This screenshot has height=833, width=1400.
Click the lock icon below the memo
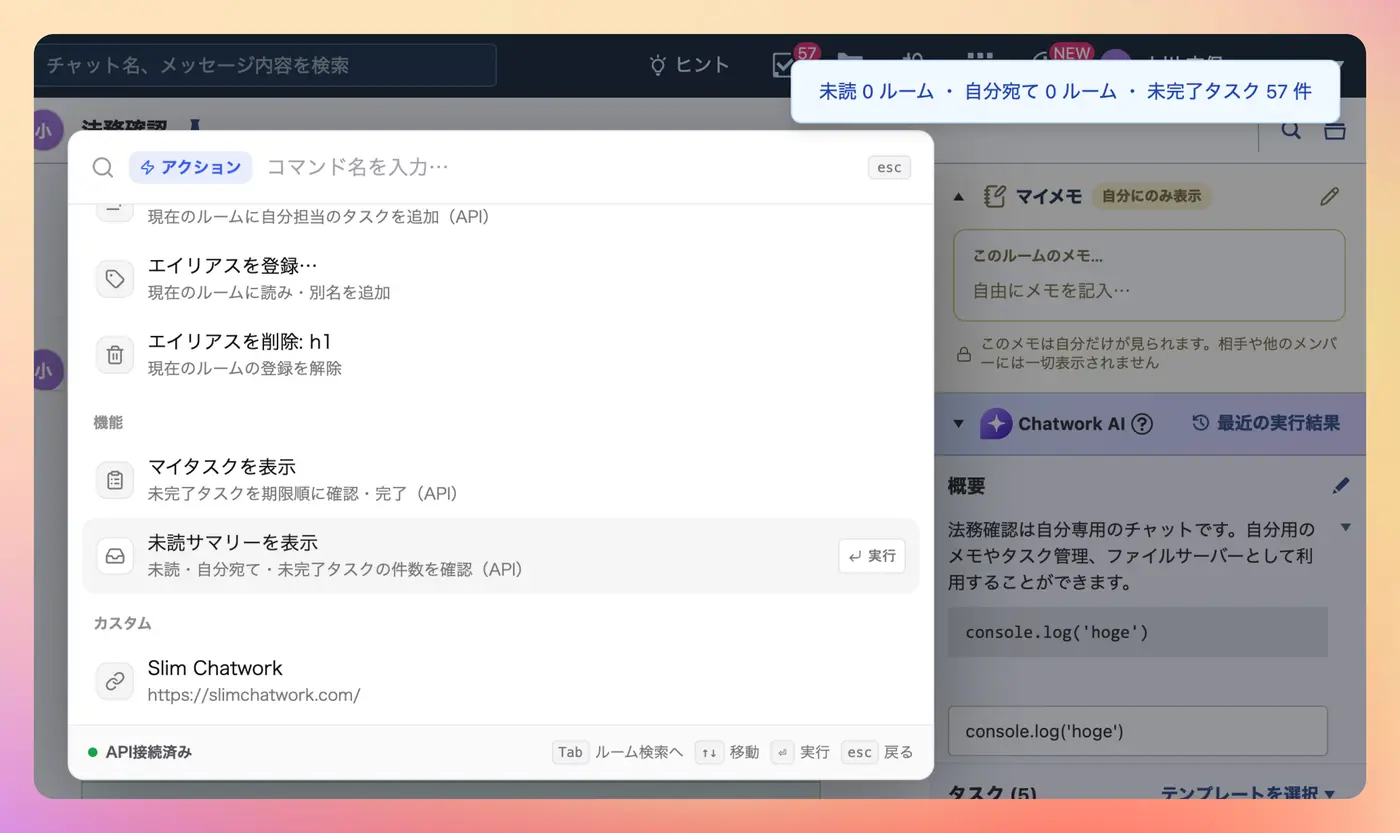[x=964, y=353]
